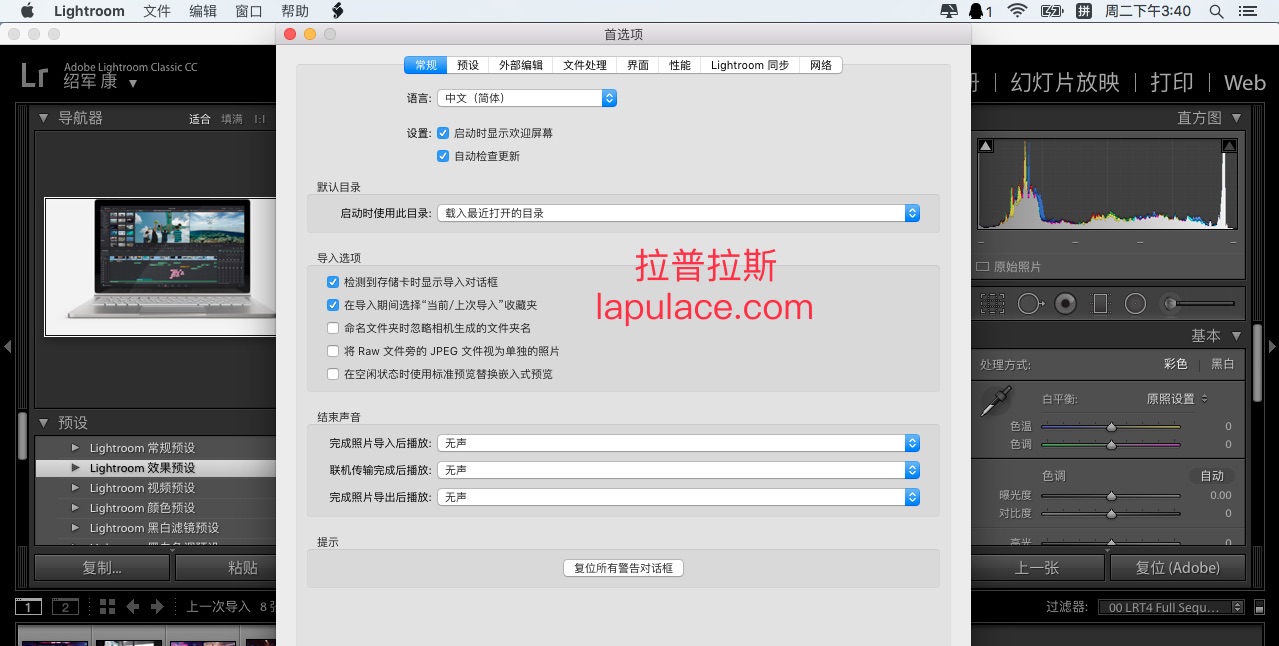The image size is (1279, 646).
Task: Adjust the 曝光度 exposure slider handle
Action: (1111, 495)
